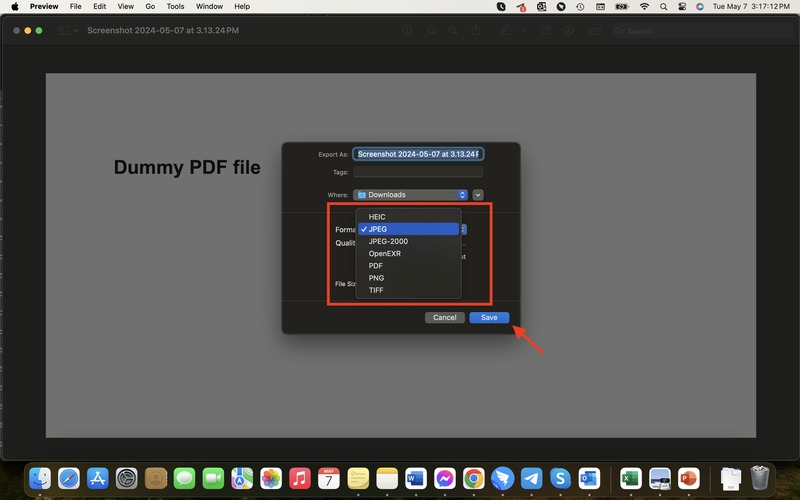The height and width of the screenshot is (500, 800).
Task: Click the Siri menu bar icon
Action: (x=700, y=7)
